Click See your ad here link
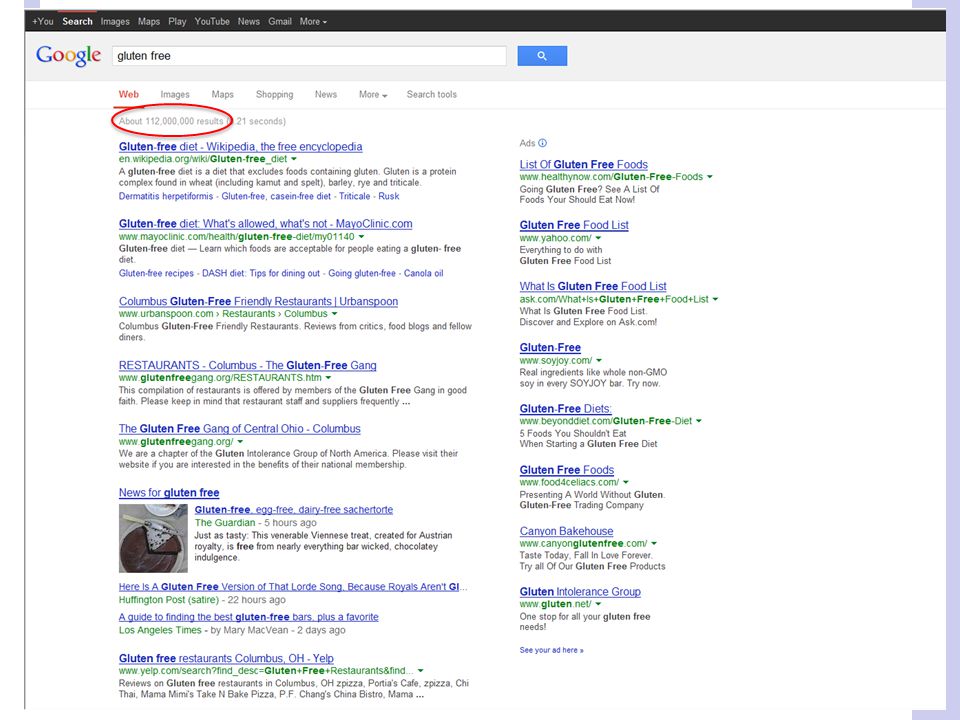Image resolution: width=960 pixels, height=720 pixels. (x=552, y=650)
